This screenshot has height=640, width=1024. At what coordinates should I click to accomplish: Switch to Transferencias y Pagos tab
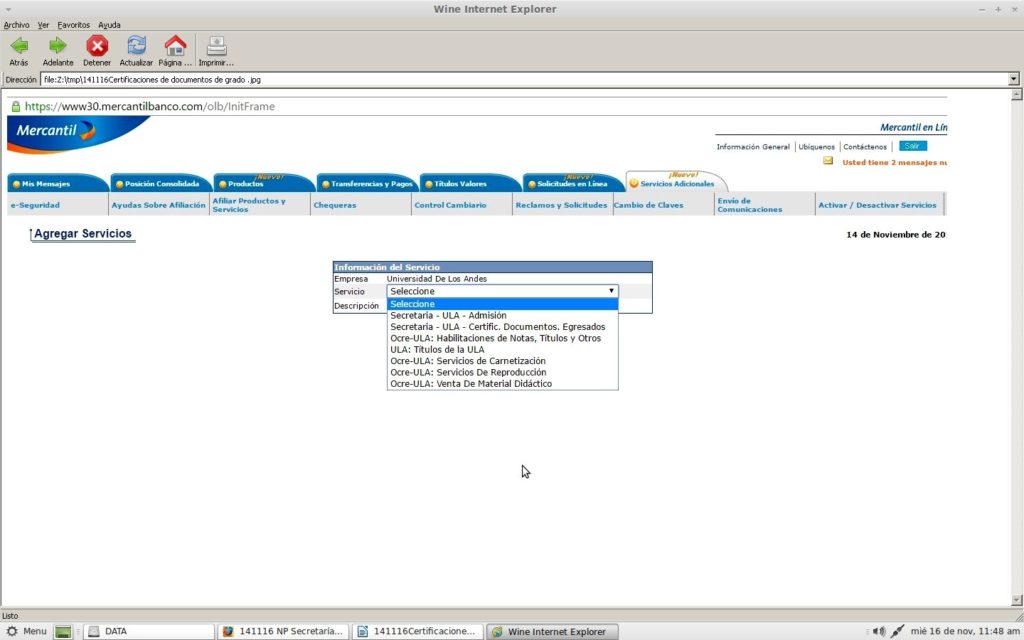[x=368, y=184]
